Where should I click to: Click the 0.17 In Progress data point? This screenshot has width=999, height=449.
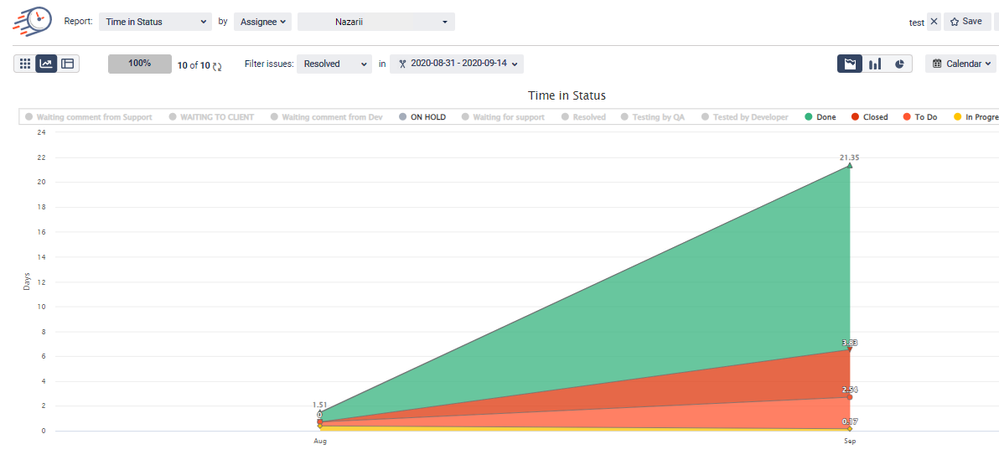[x=849, y=429]
